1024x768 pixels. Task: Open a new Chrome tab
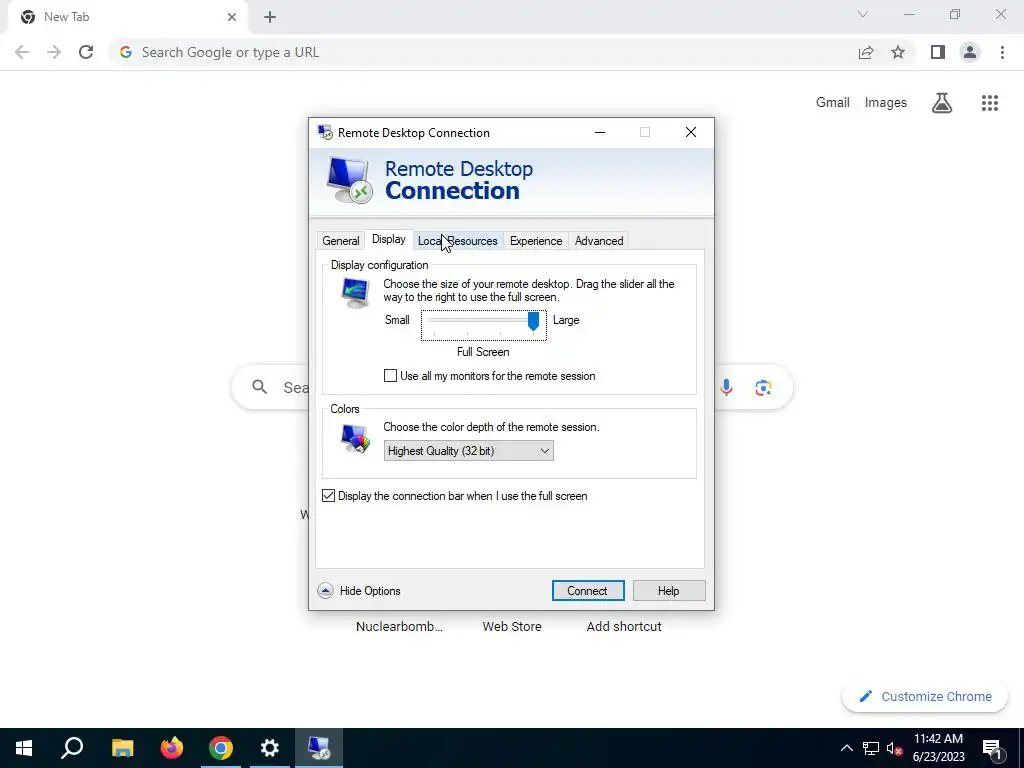point(270,17)
